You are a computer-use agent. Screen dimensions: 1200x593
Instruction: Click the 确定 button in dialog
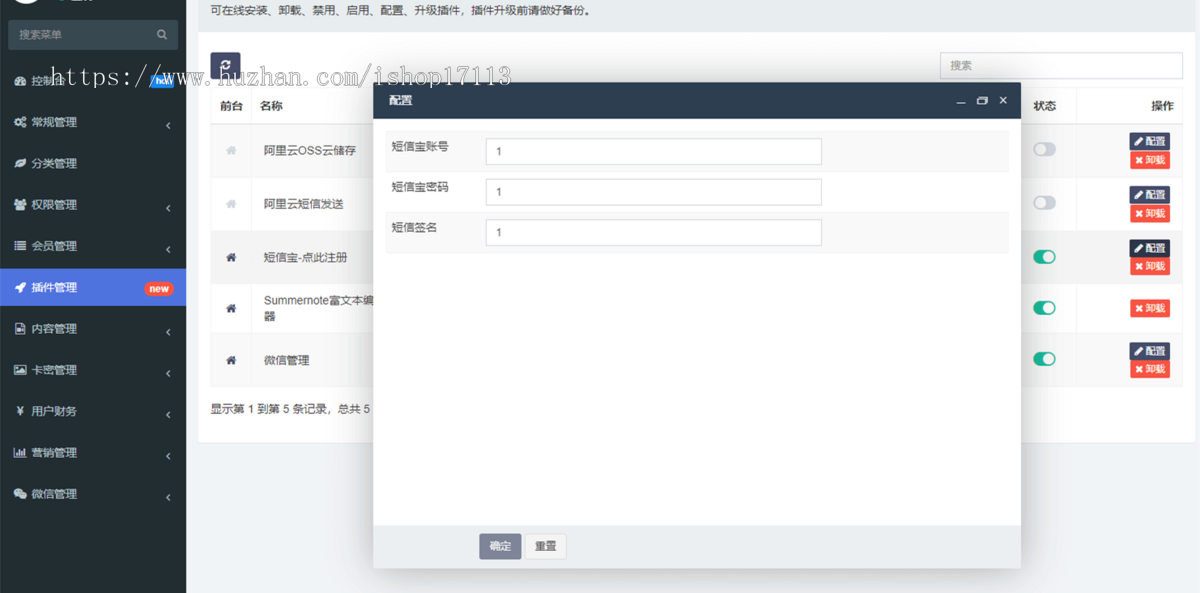coord(500,546)
